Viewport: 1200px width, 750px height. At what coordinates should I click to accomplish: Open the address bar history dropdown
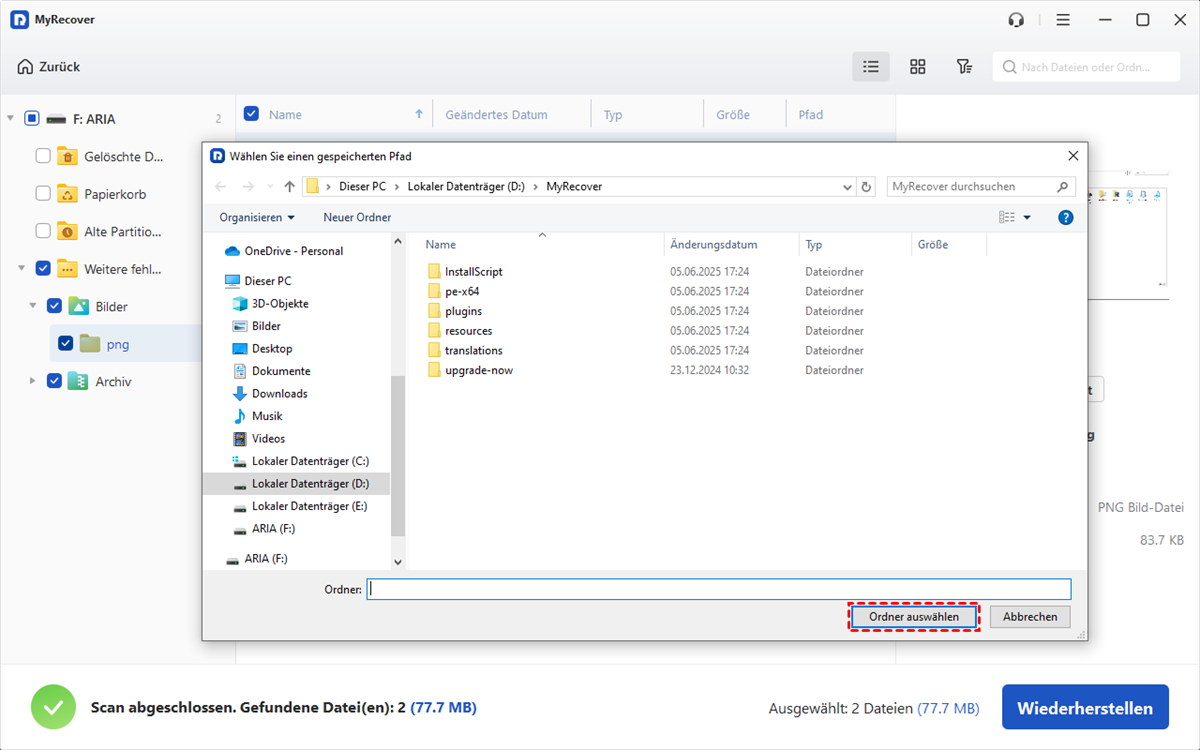[847, 187]
